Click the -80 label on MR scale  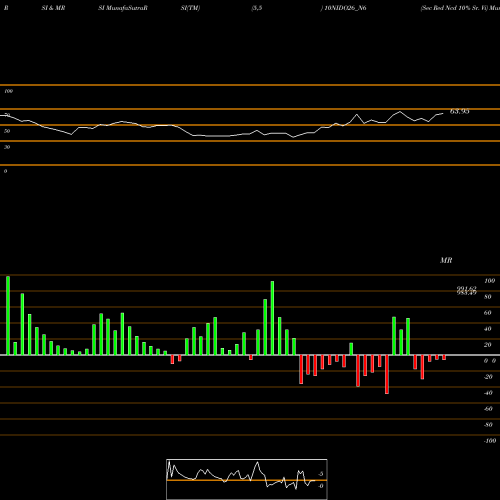pyautogui.click(x=488, y=425)
